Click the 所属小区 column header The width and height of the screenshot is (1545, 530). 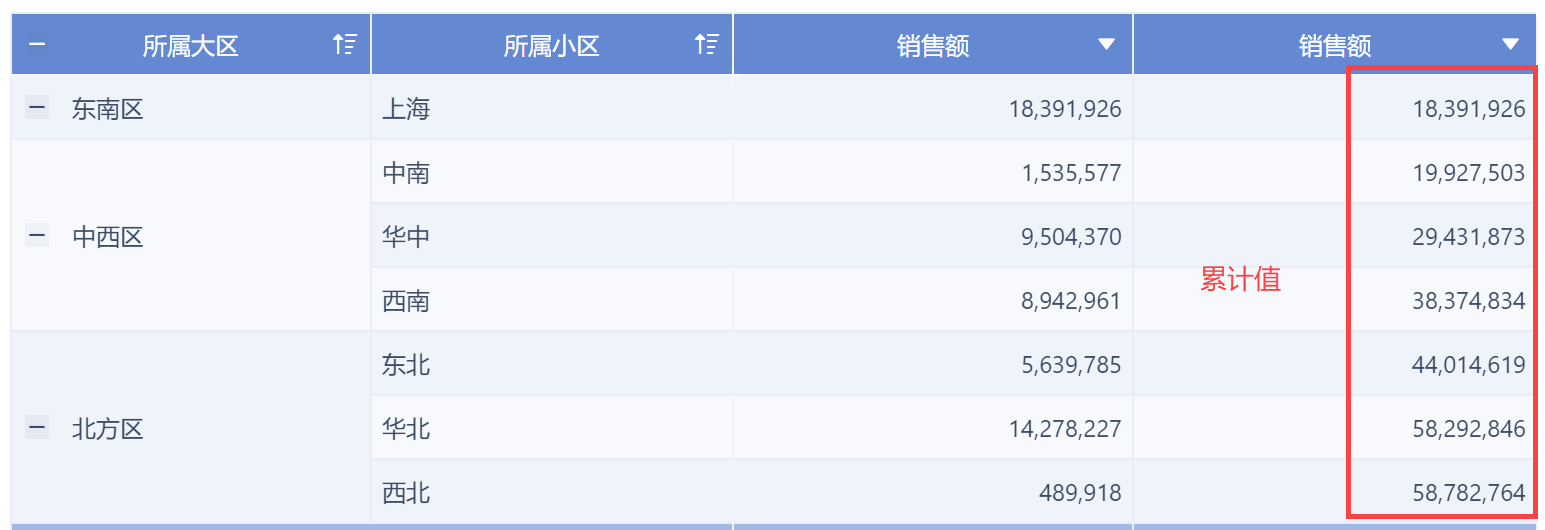coord(551,45)
